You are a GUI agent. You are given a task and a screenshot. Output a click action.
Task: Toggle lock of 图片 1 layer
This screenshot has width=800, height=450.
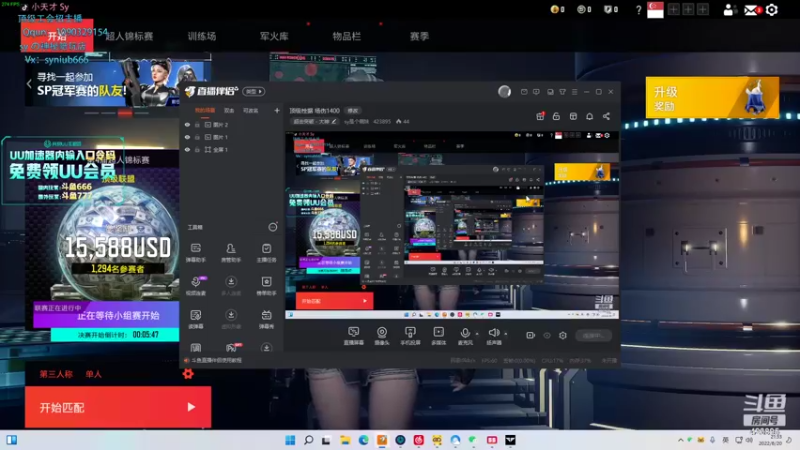(x=197, y=137)
